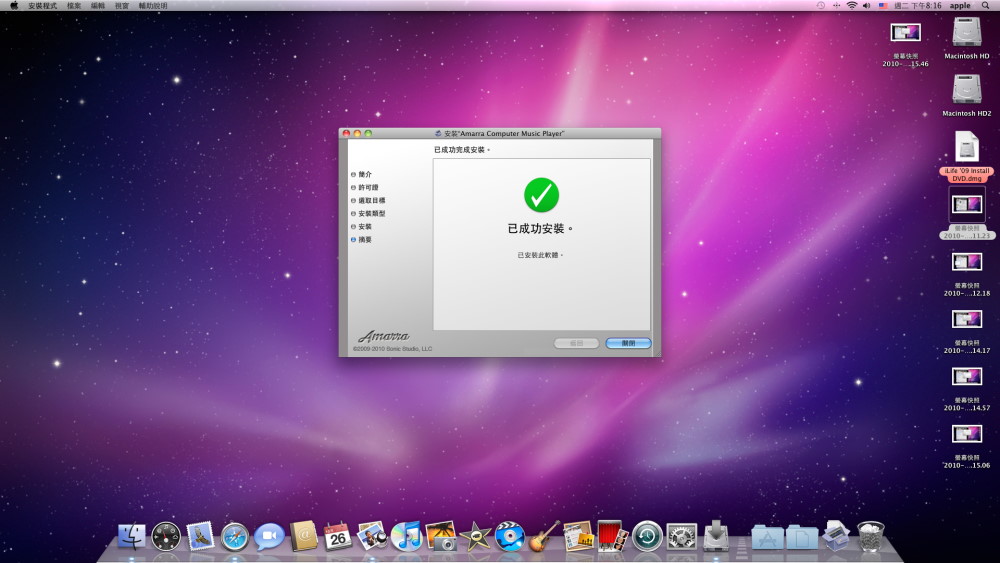Open Finder from the Dock
The height and width of the screenshot is (563, 1000).
[x=131, y=536]
